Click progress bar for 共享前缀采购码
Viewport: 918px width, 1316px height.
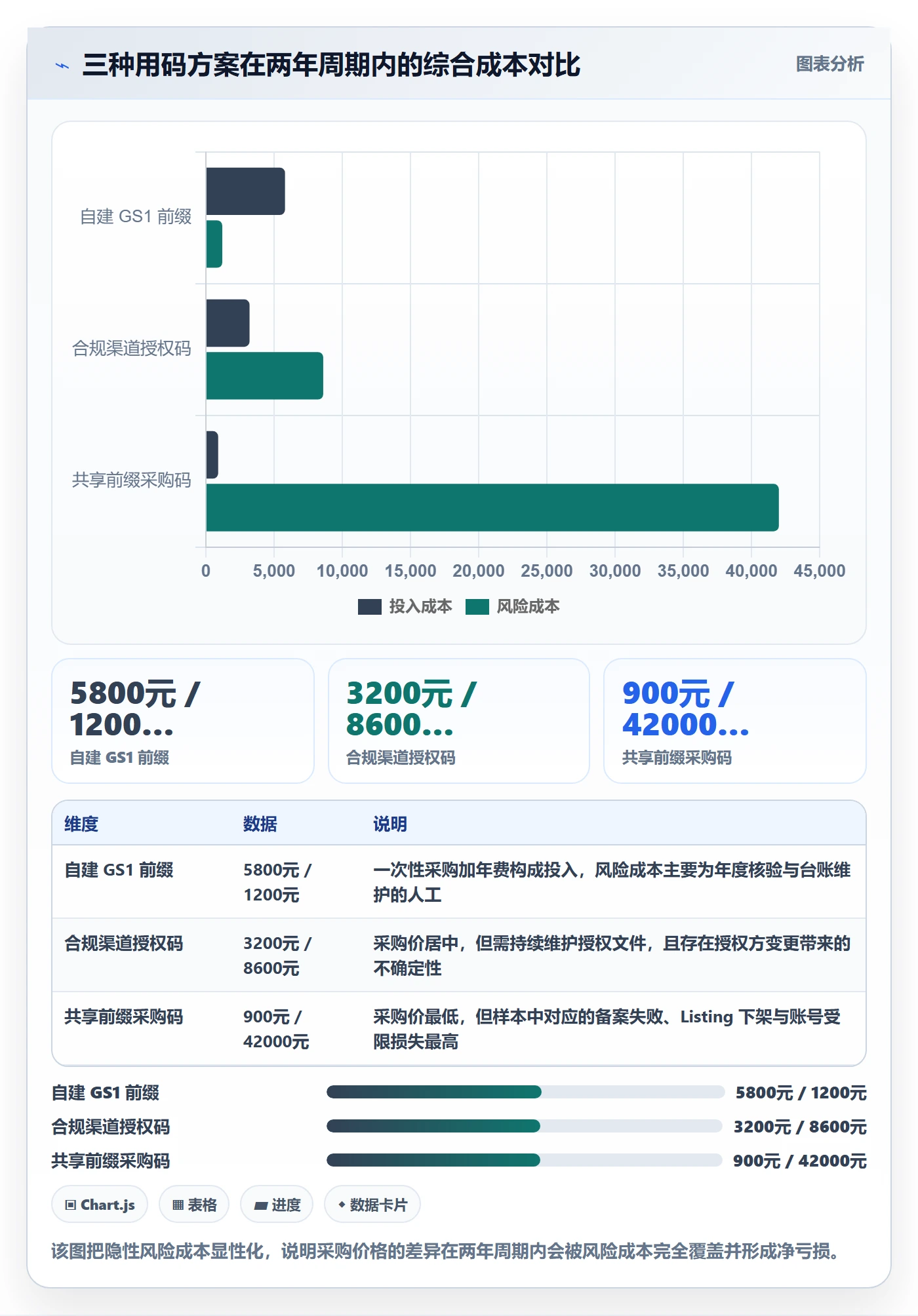pos(525,1160)
